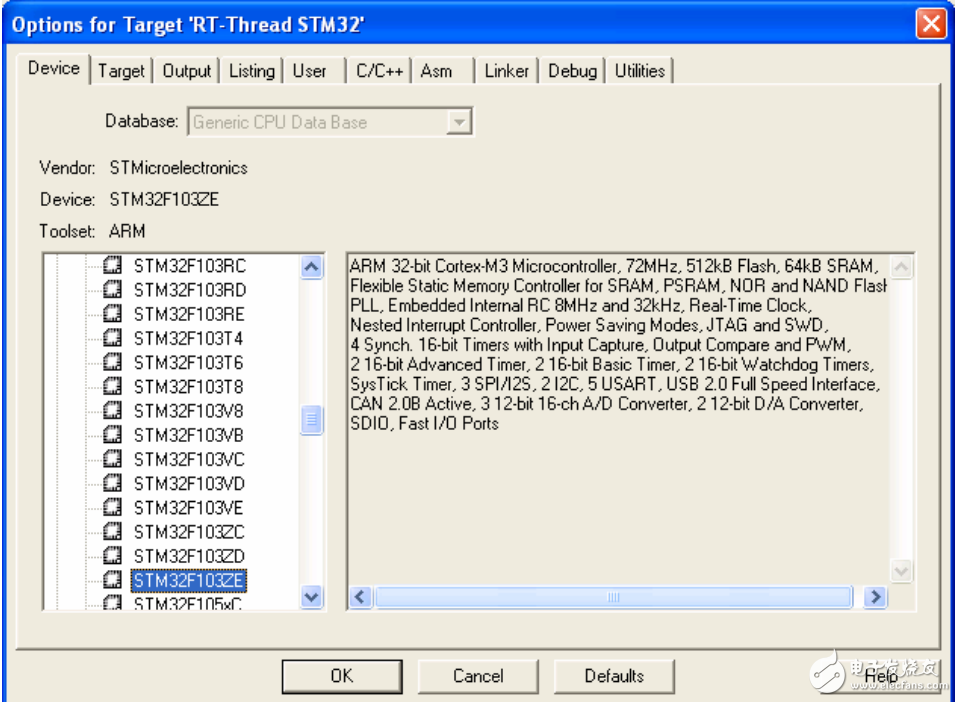Switch to the Target tab
The height and width of the screenshot is (702, 957).
[121, 71]
